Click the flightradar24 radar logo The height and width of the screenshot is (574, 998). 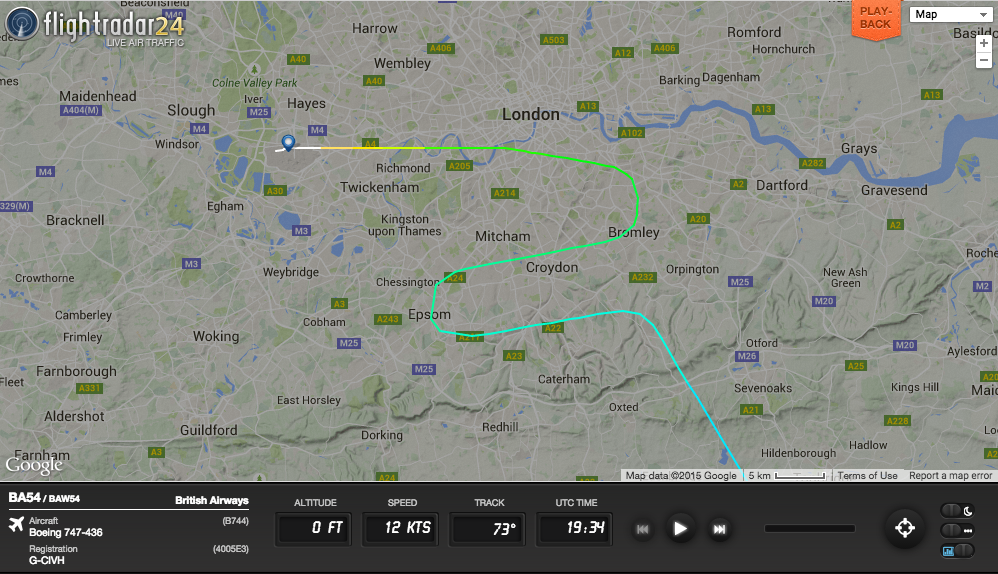click(22, 24)
